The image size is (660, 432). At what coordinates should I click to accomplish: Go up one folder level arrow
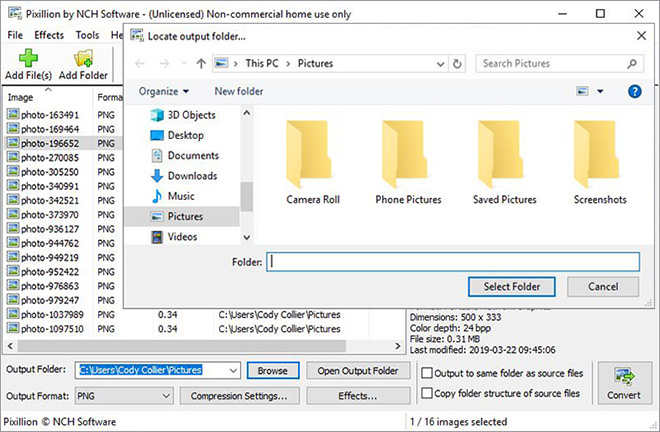pyautogui.click(x=201, y=64)
